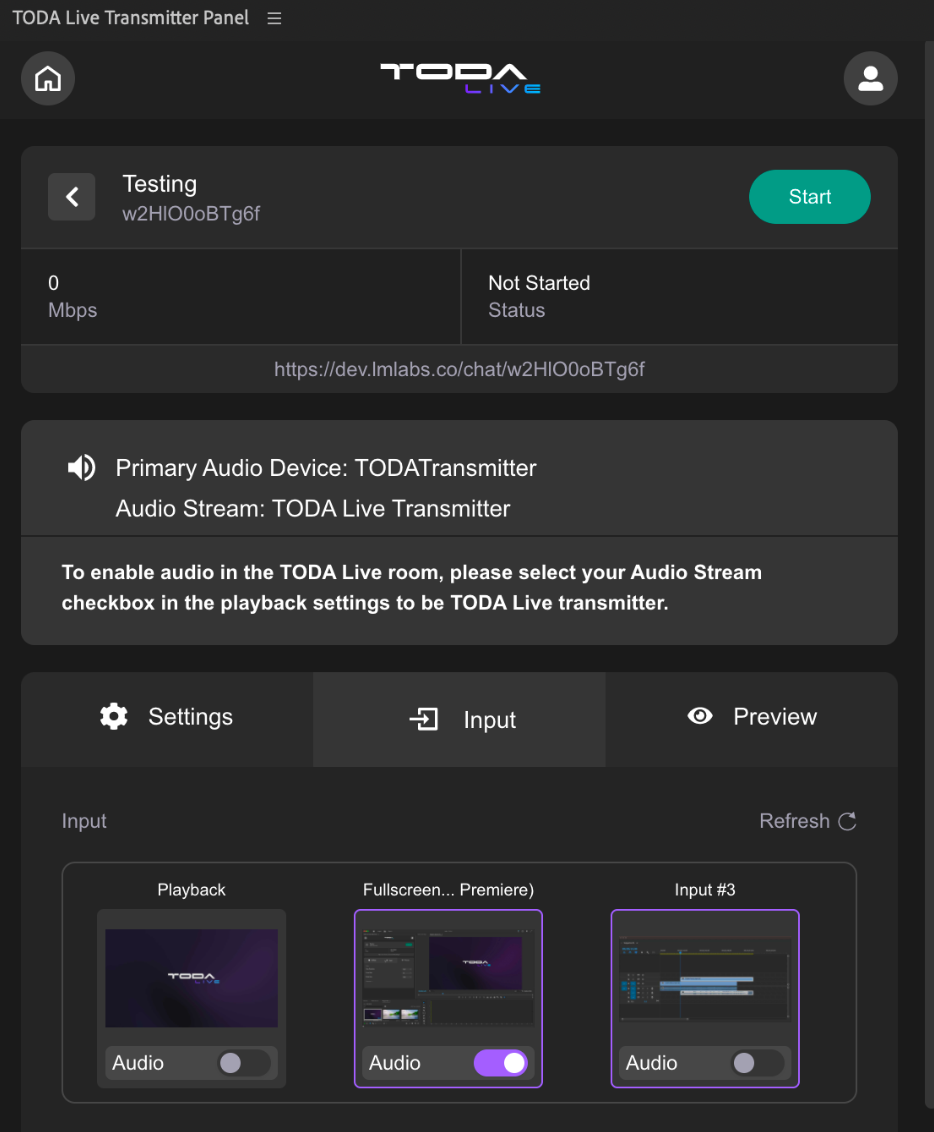Select the Playback input thumbnail
The height and width of the screenshot is (1132, 934).
pos(191,978)
